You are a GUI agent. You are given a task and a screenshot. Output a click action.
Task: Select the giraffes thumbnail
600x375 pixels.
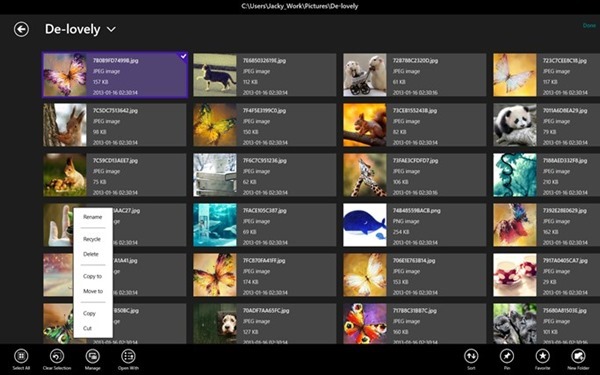point(365,175)
